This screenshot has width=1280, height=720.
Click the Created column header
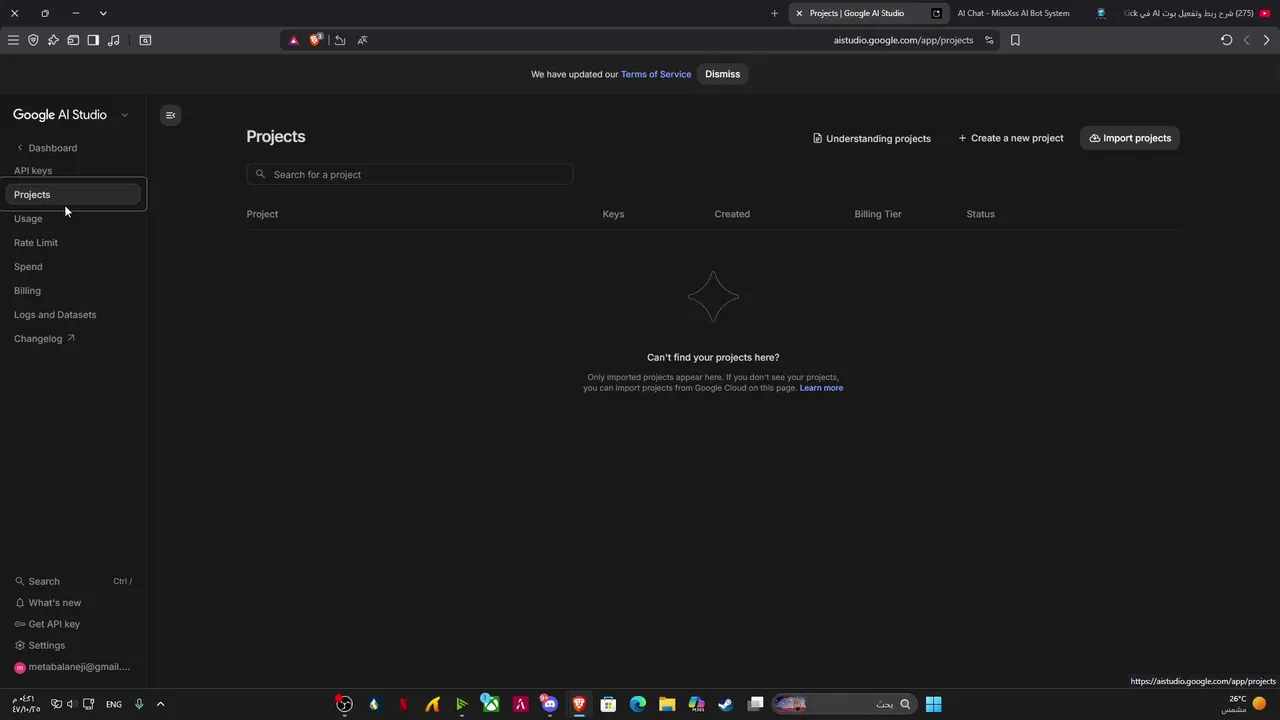pos(732,214)
